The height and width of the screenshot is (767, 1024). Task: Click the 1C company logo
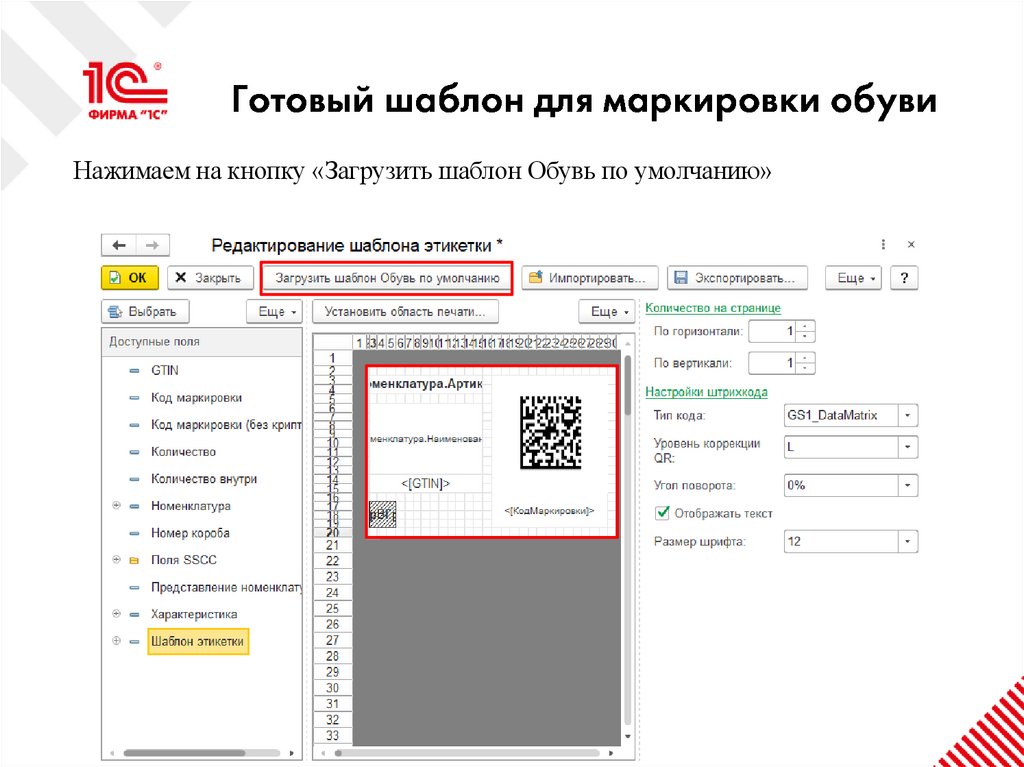[125, 91]
